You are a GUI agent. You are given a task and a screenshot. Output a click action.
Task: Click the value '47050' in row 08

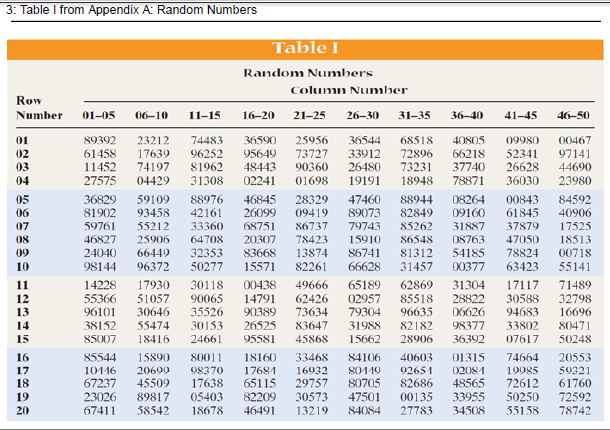pos(522,239)
